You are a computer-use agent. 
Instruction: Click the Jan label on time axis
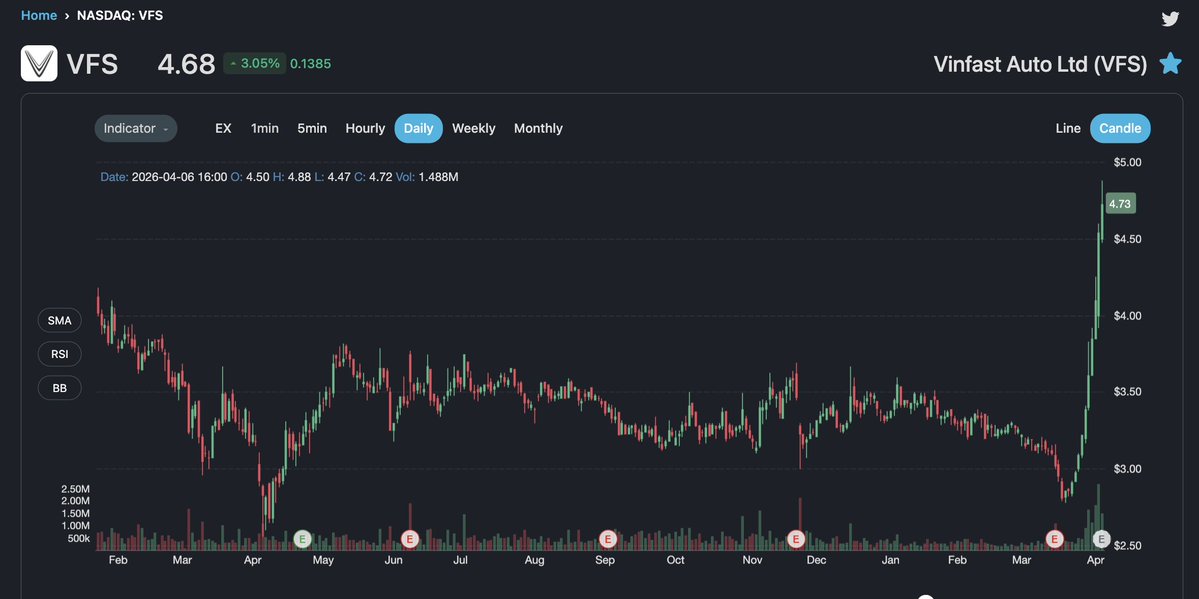click(890, 560)
